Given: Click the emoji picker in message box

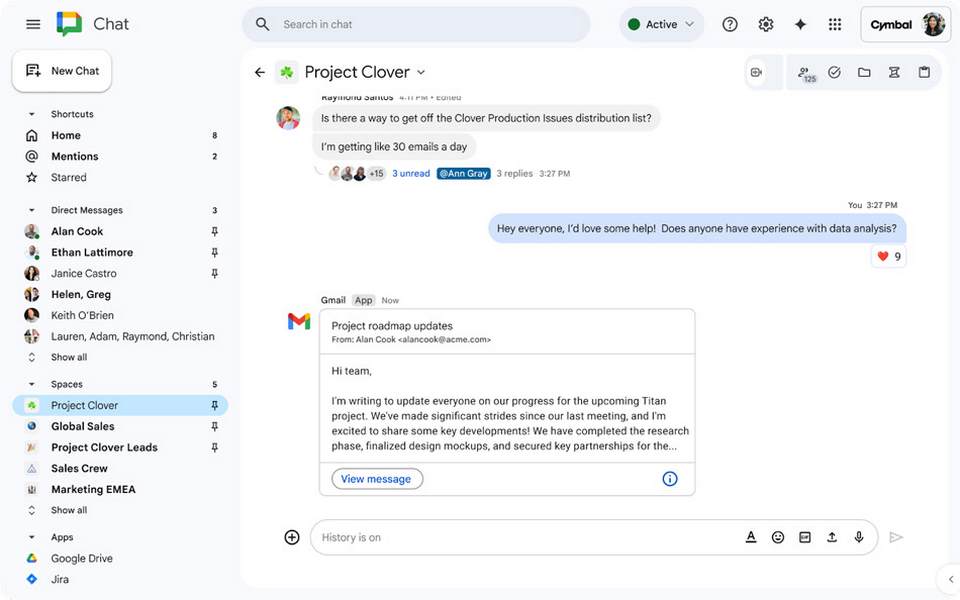Looking at the screenshot, I should coord(778,537).
